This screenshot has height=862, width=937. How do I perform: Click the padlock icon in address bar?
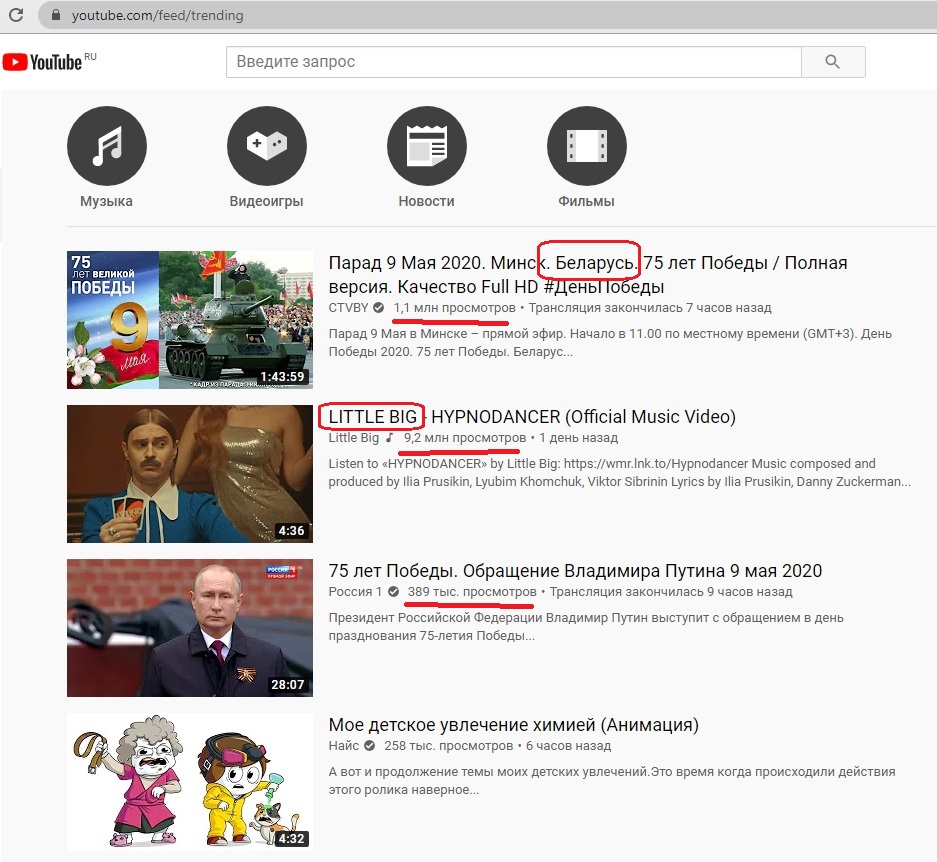[56, 15]
